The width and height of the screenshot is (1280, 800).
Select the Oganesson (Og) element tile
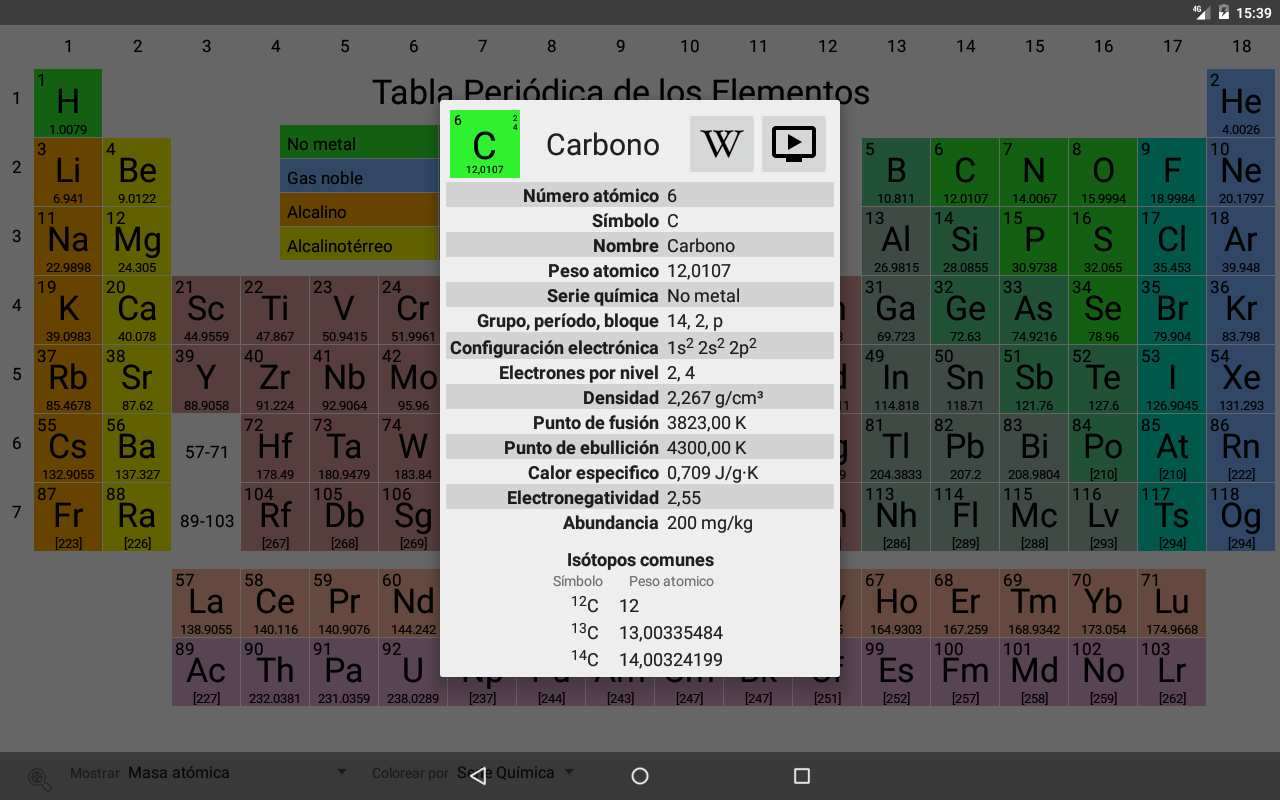pos(1241,518)
